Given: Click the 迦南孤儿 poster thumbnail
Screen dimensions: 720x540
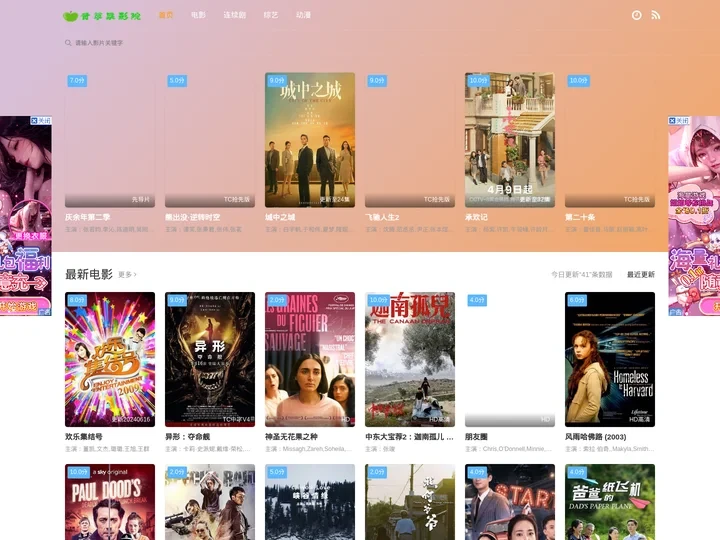Looking at the screenshot, I should click(410, 360).
